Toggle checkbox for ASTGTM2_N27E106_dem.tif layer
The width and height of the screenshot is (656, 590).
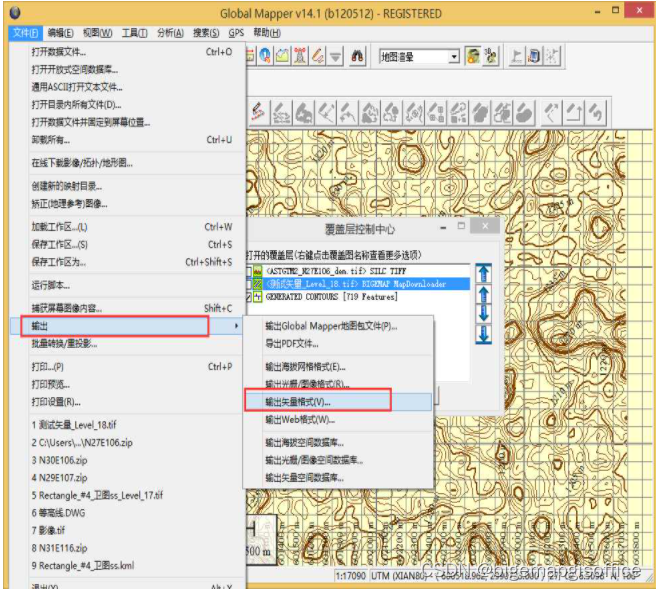pyautogui.click(x=249, y=271)
